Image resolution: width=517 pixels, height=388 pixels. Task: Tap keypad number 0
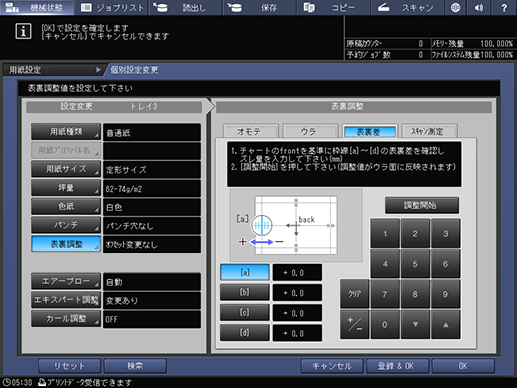[x=385, y=324]
